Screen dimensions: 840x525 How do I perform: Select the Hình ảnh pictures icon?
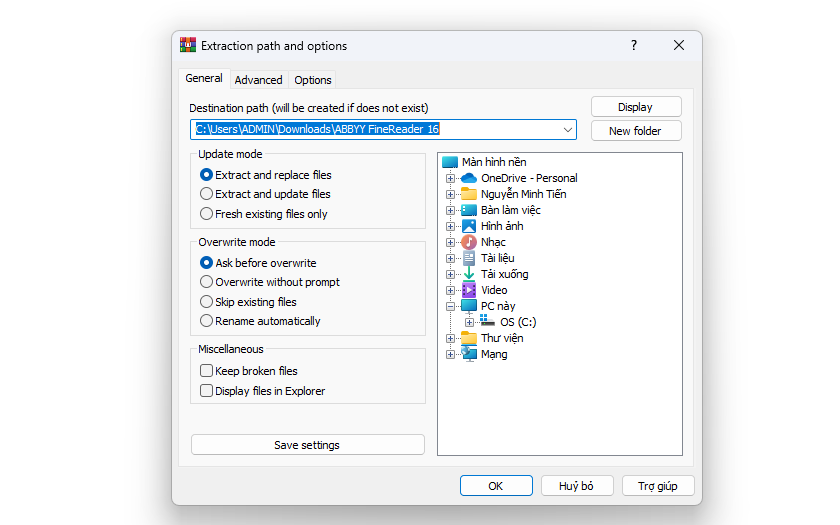pyautogui.click(x=469, y=226)
